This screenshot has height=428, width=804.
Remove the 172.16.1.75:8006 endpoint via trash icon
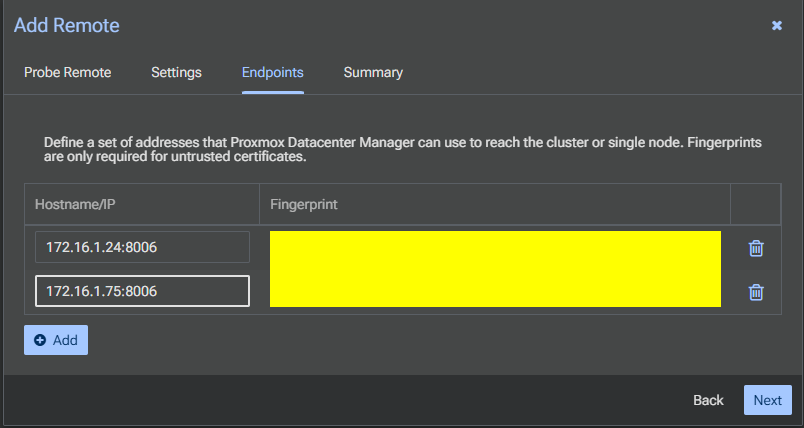[756, 292]
